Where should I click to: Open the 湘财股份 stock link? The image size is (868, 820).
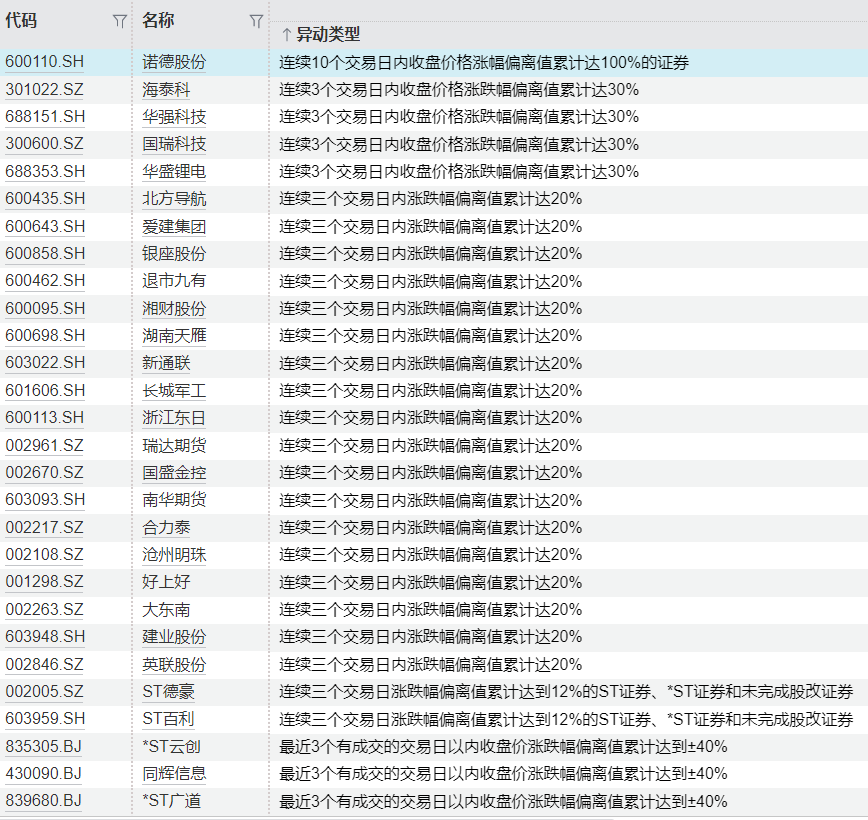coord(174,308)
